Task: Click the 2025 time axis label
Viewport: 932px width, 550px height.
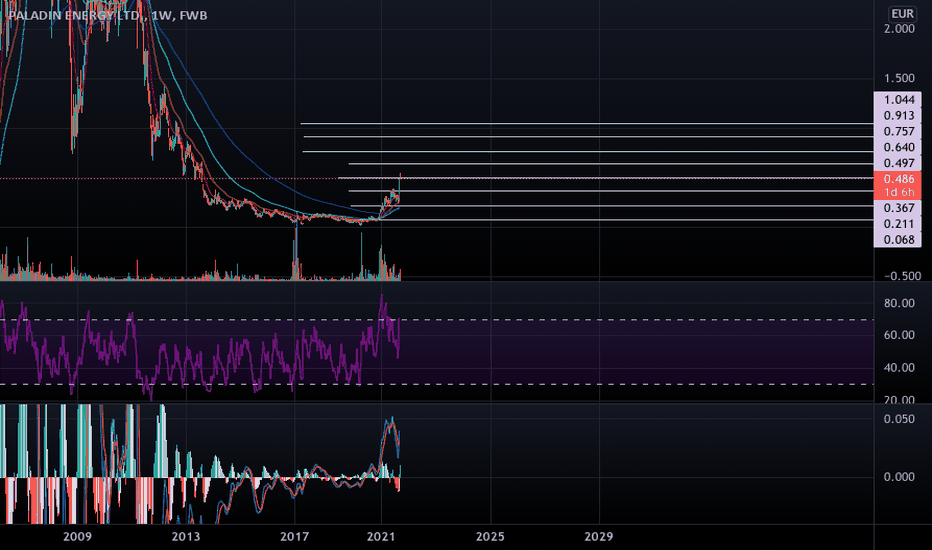Action: pyautogui.click(x=490, y=537)
